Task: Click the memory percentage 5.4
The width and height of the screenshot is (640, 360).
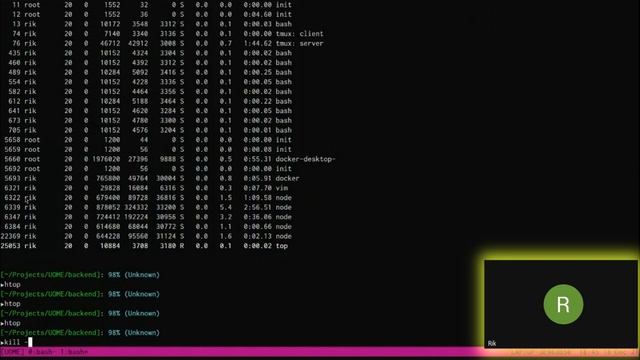Action: pos(226,207)
